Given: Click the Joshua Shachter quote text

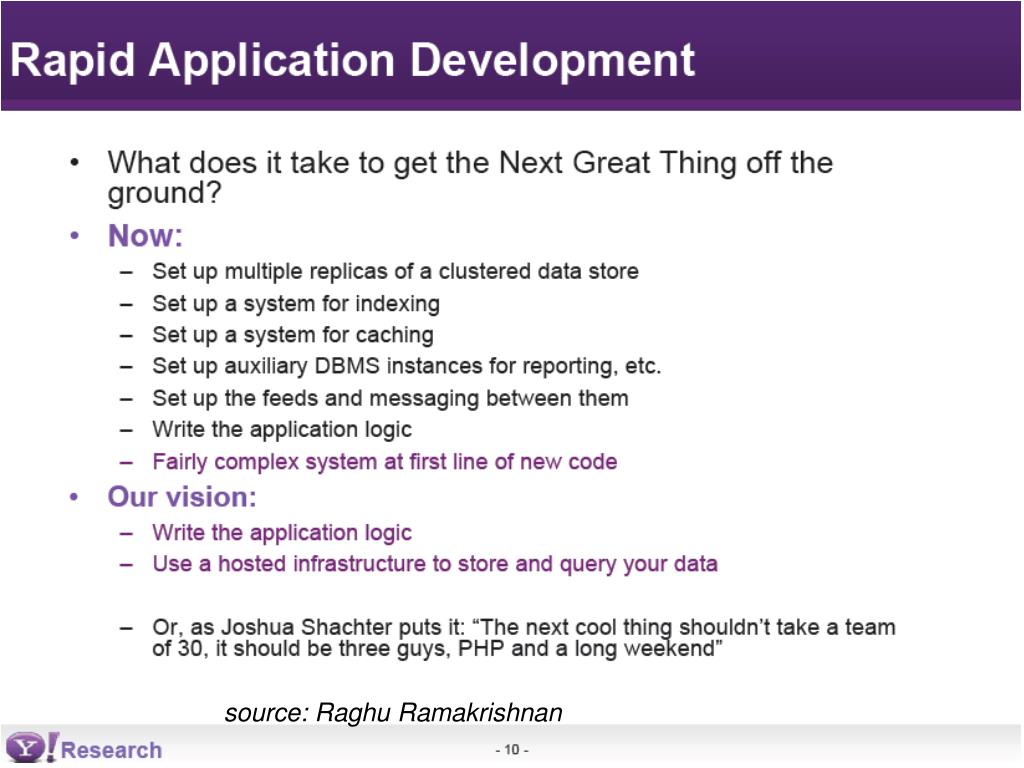Looking at the screenshot, I should pyautogui.click(x=524, y=637).
